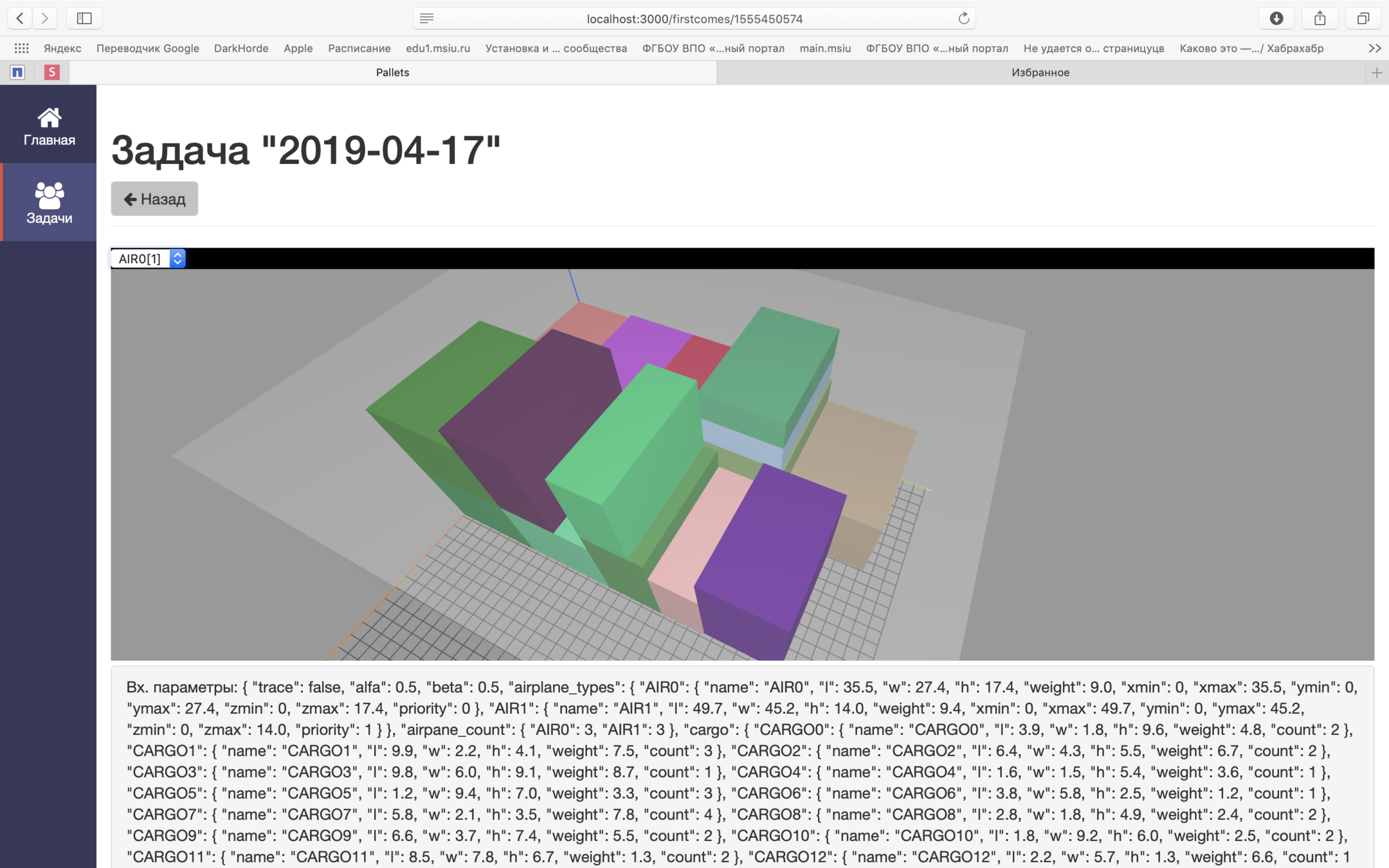Click the Назад back button
Image resolution: width=1389 pixels, height=868 pixels.
click(154, 199)
